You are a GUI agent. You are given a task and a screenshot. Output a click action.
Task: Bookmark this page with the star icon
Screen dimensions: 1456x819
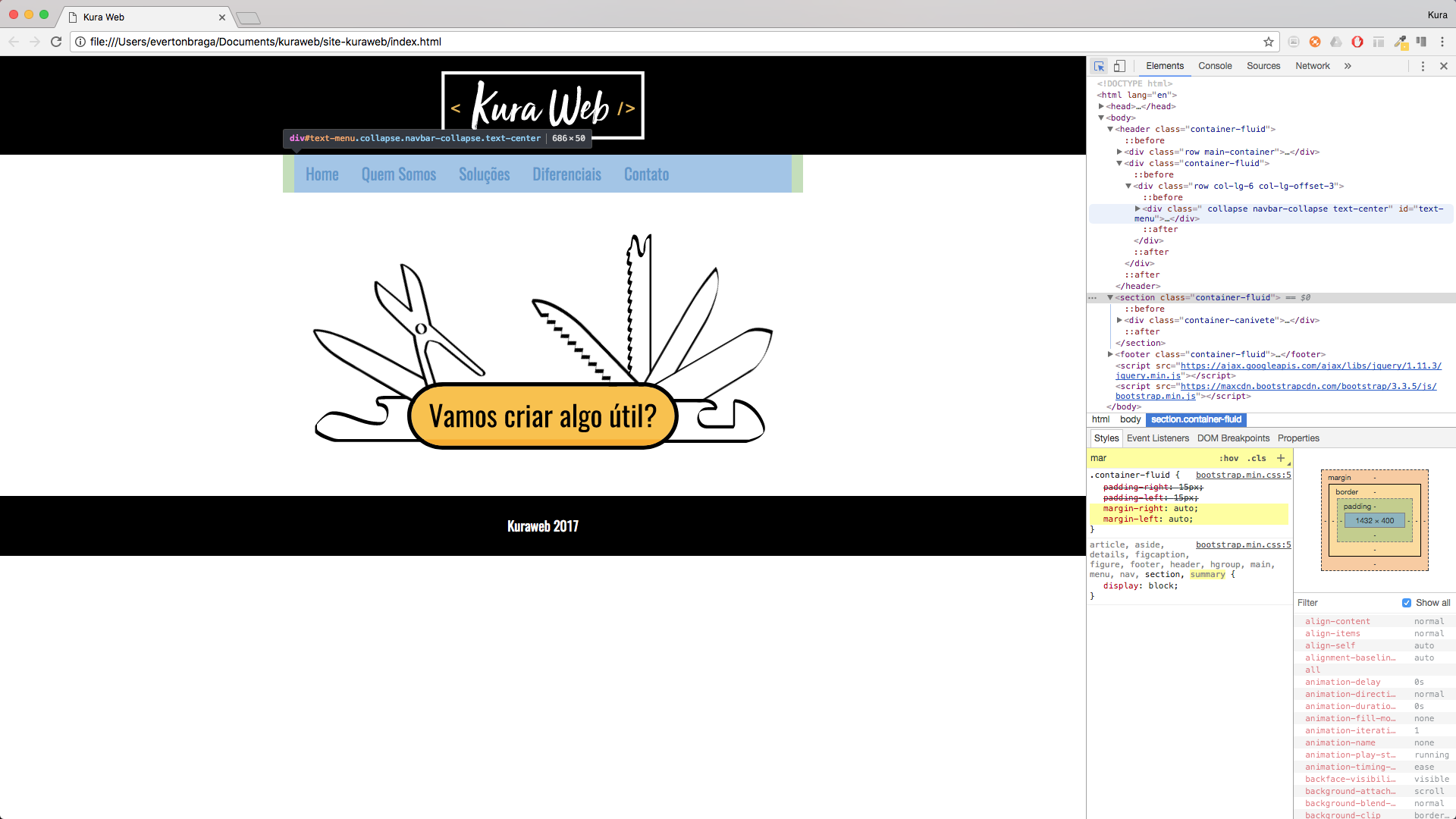[1269, 42]
